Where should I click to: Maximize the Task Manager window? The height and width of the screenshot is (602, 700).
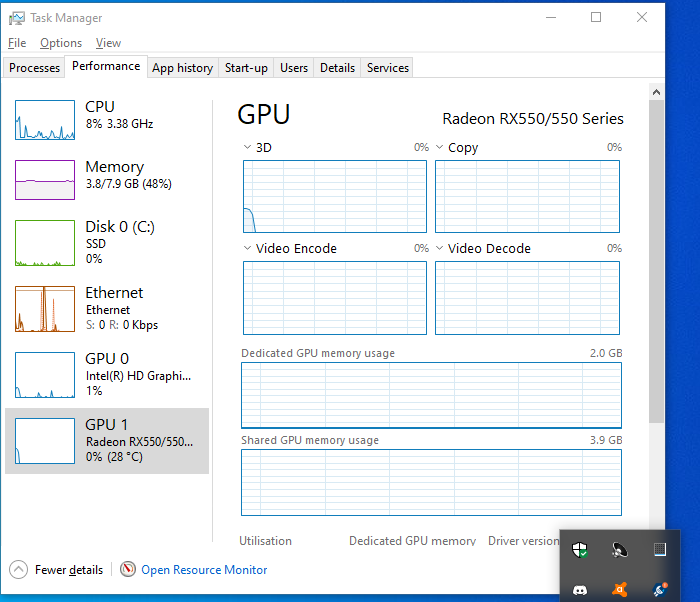(596, 17)
